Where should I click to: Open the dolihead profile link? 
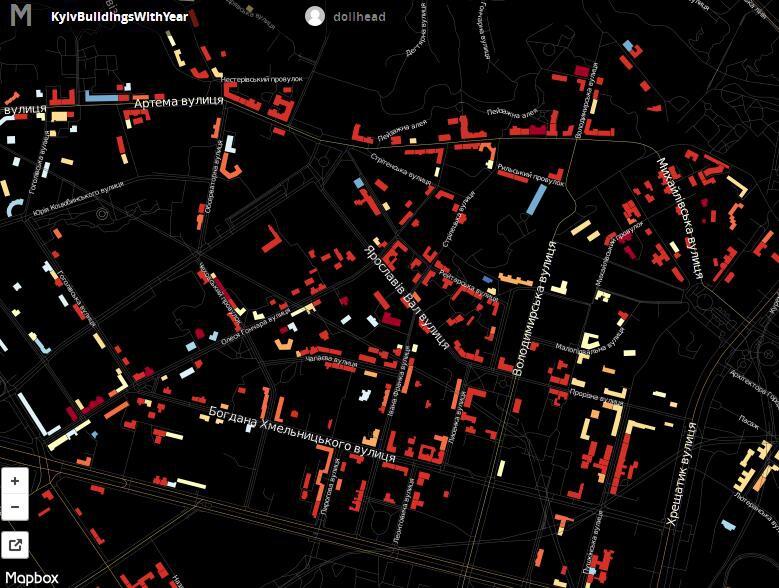(360, 17)
